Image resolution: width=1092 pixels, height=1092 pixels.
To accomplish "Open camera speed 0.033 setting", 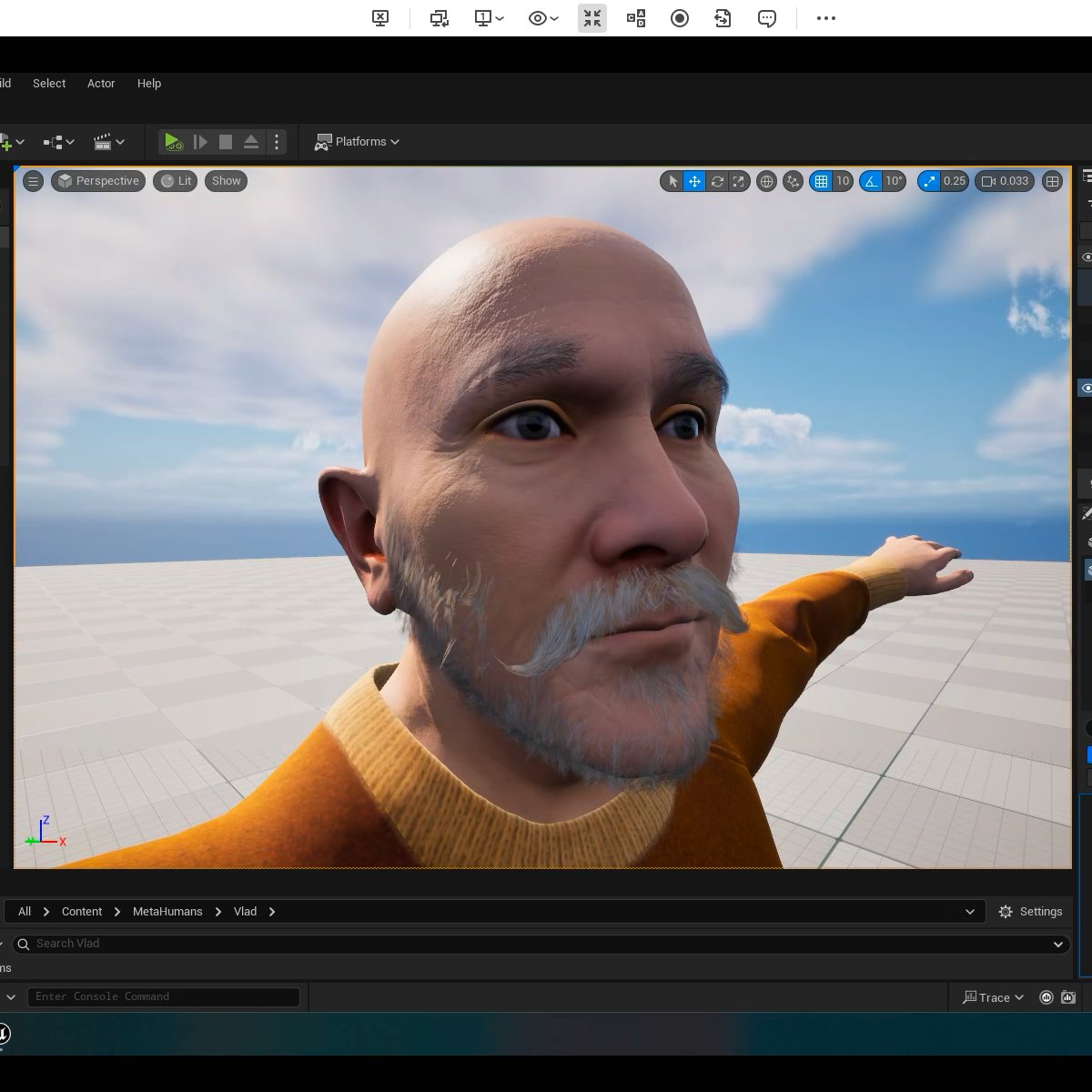I will tap(1005, 181).
